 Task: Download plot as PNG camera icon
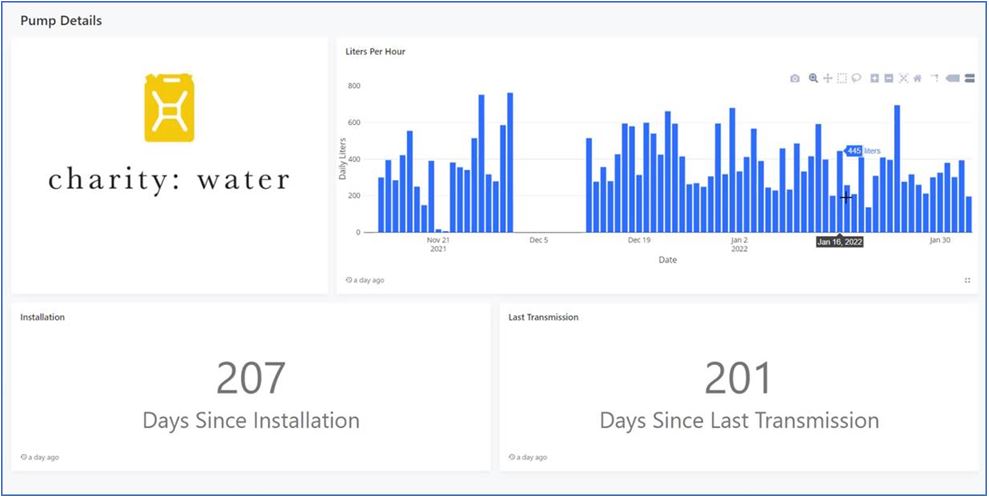click(795, 78)
